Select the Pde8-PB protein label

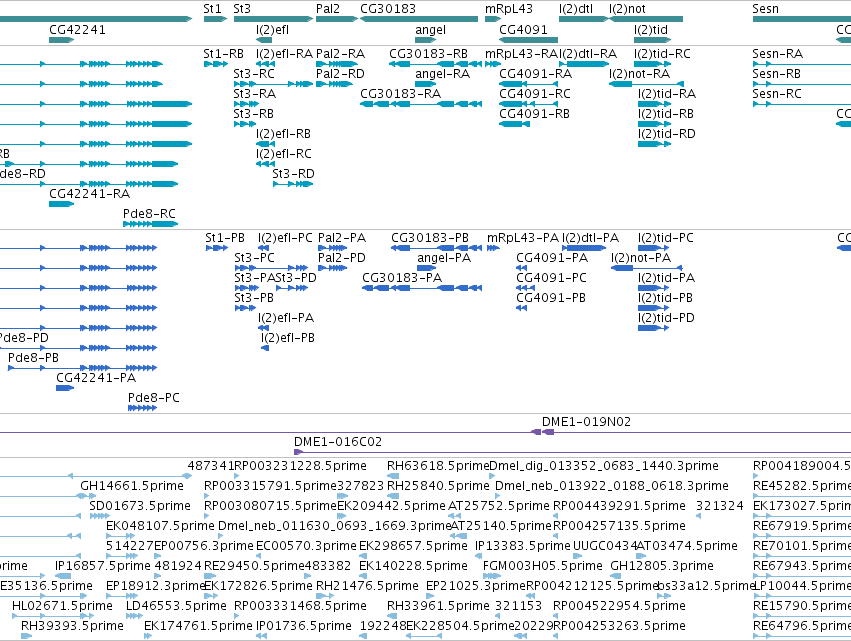click(x=33, y=358)
